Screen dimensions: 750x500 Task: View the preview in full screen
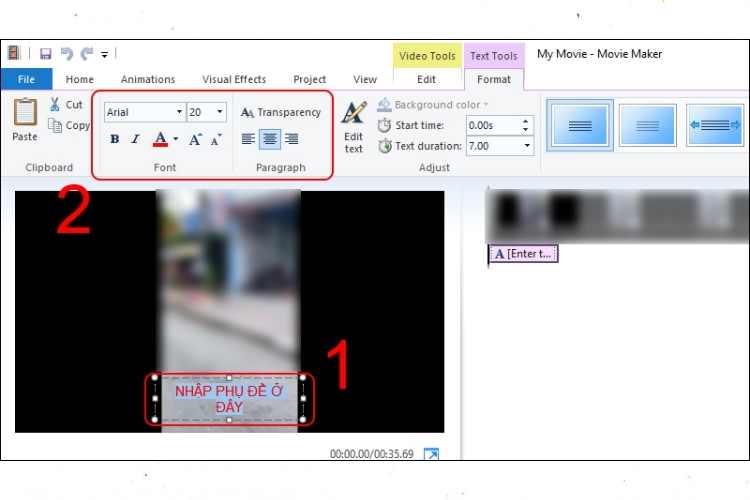click(431, 454)
